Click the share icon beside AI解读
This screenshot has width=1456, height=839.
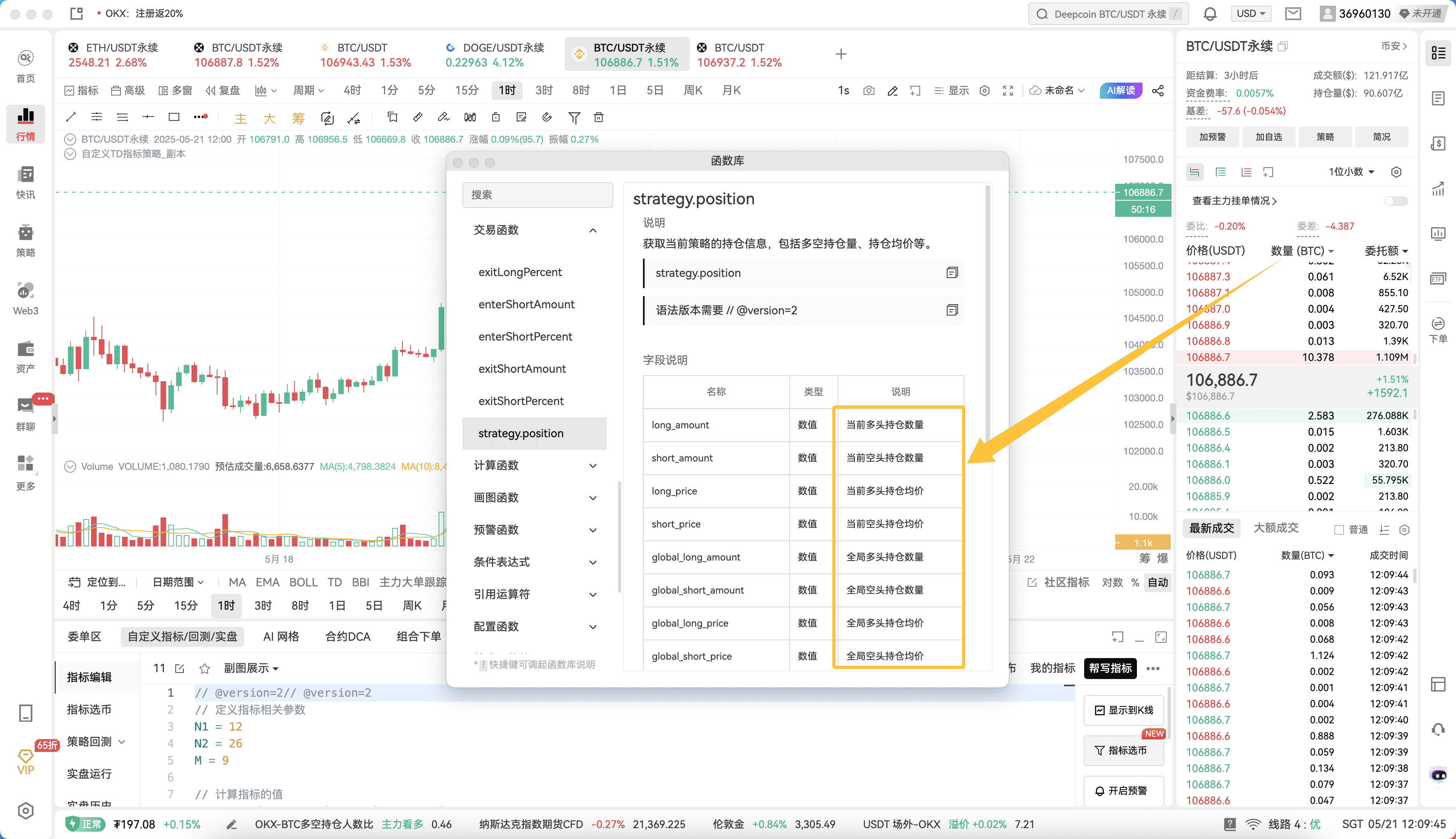(1157, 91)
